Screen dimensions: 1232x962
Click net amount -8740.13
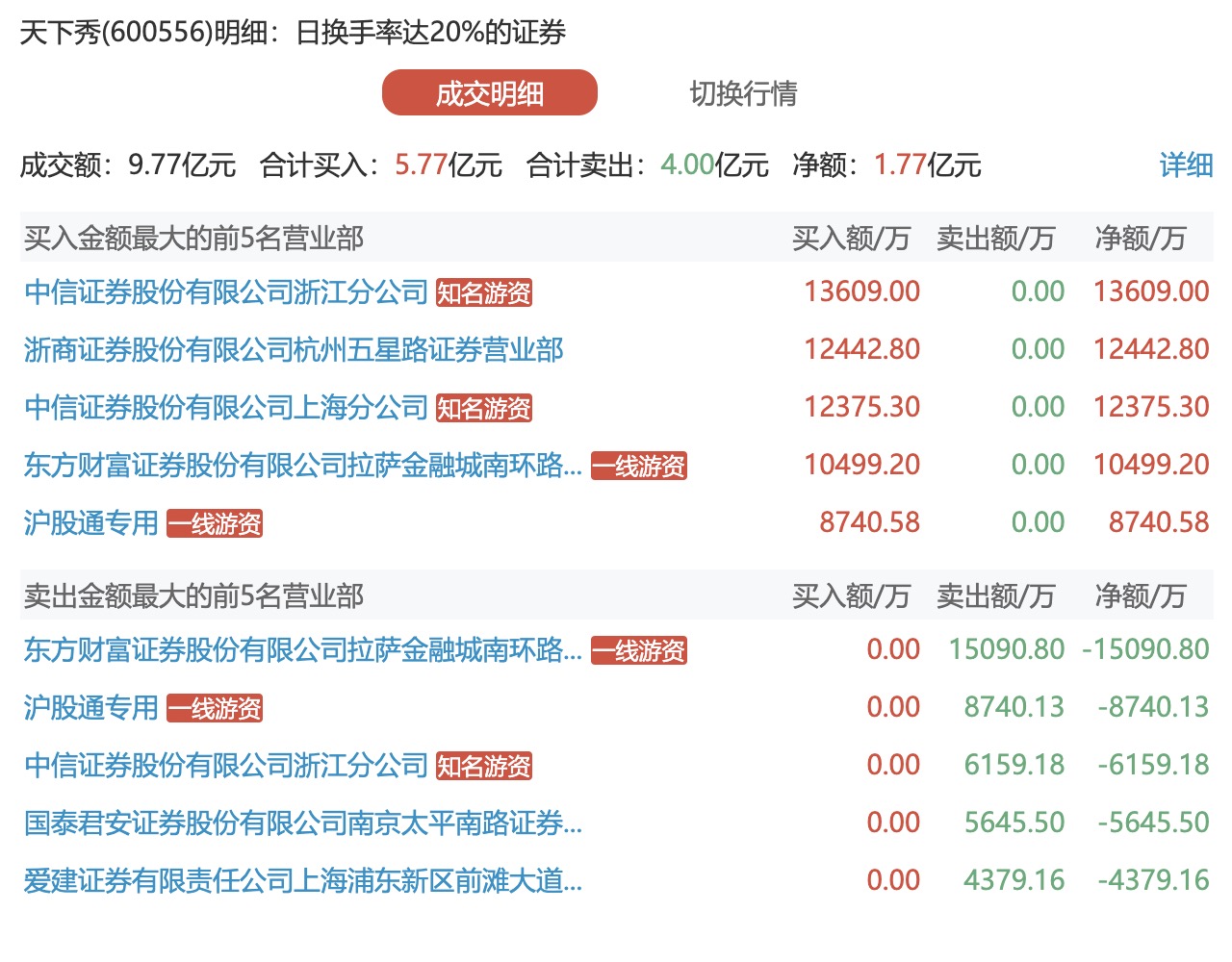click(x=1153, y=707)
